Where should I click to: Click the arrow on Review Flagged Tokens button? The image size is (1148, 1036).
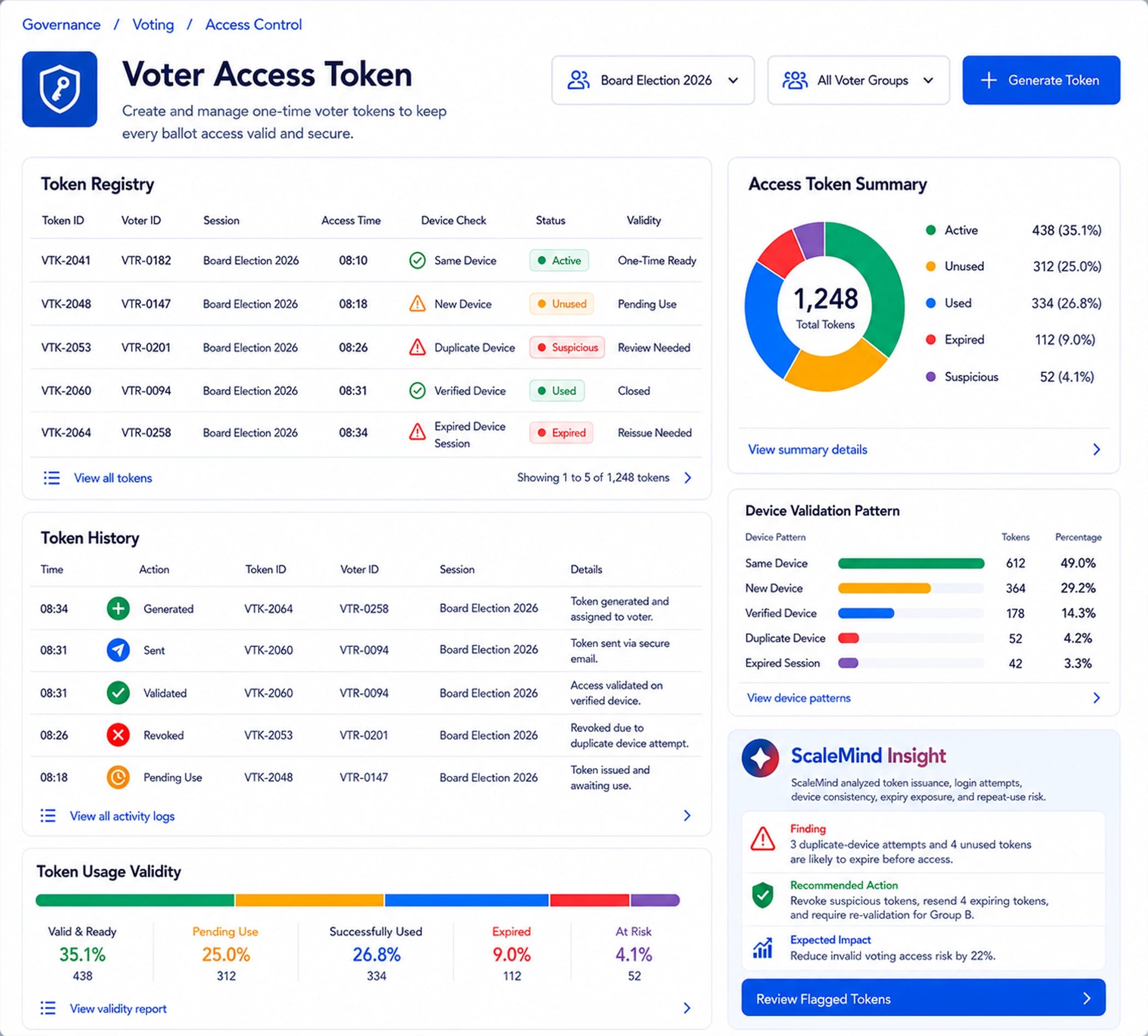[1087, 998]
